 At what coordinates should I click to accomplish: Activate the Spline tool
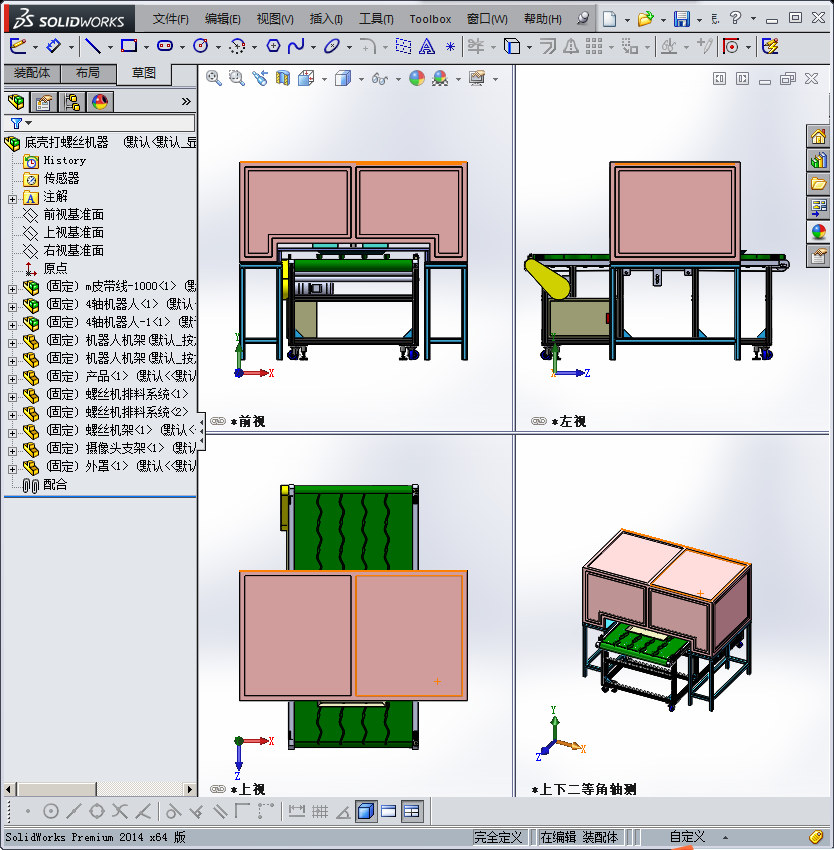(x=296, y=46)
